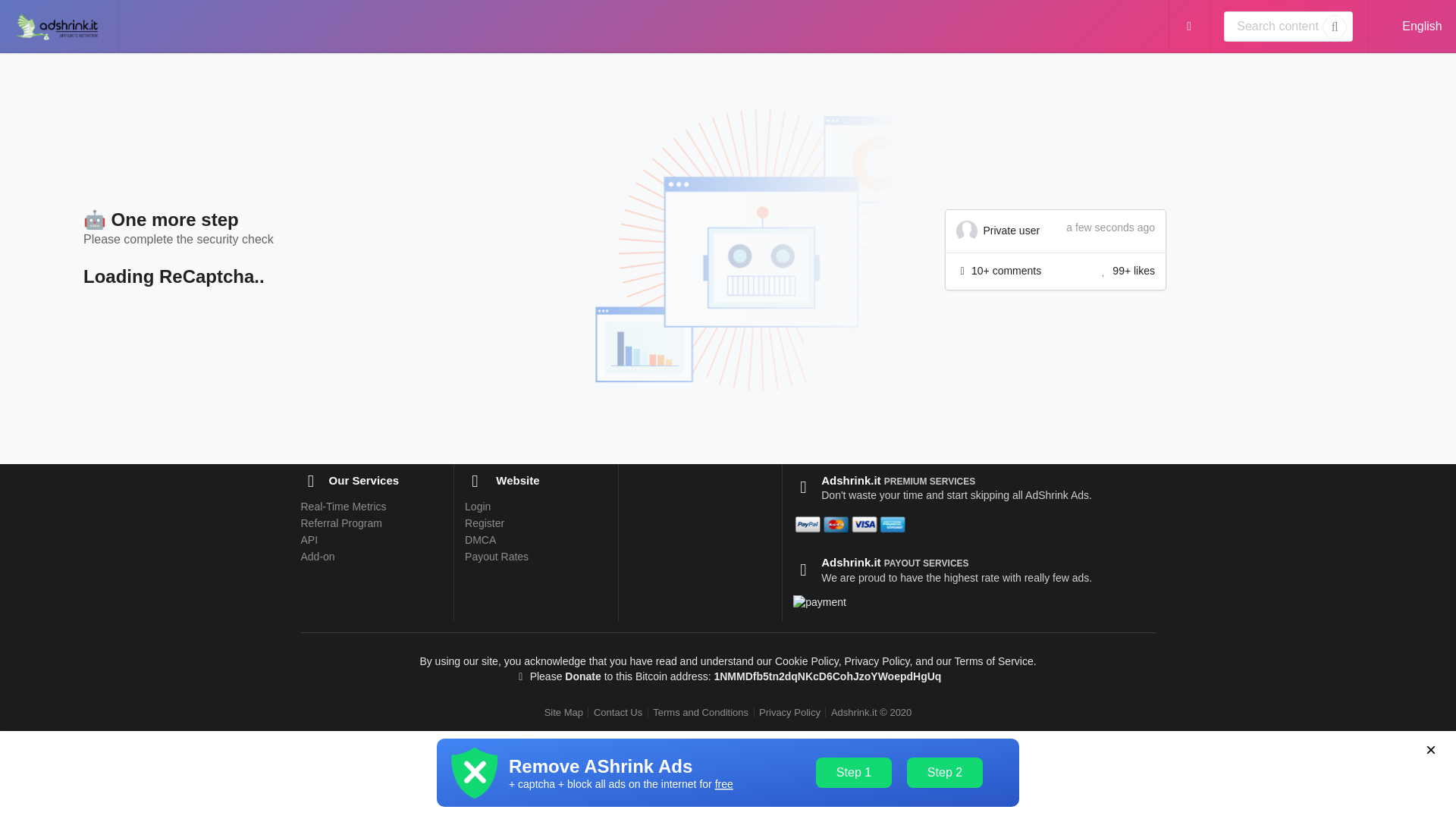Open the Register footer link

click(485, 523)
